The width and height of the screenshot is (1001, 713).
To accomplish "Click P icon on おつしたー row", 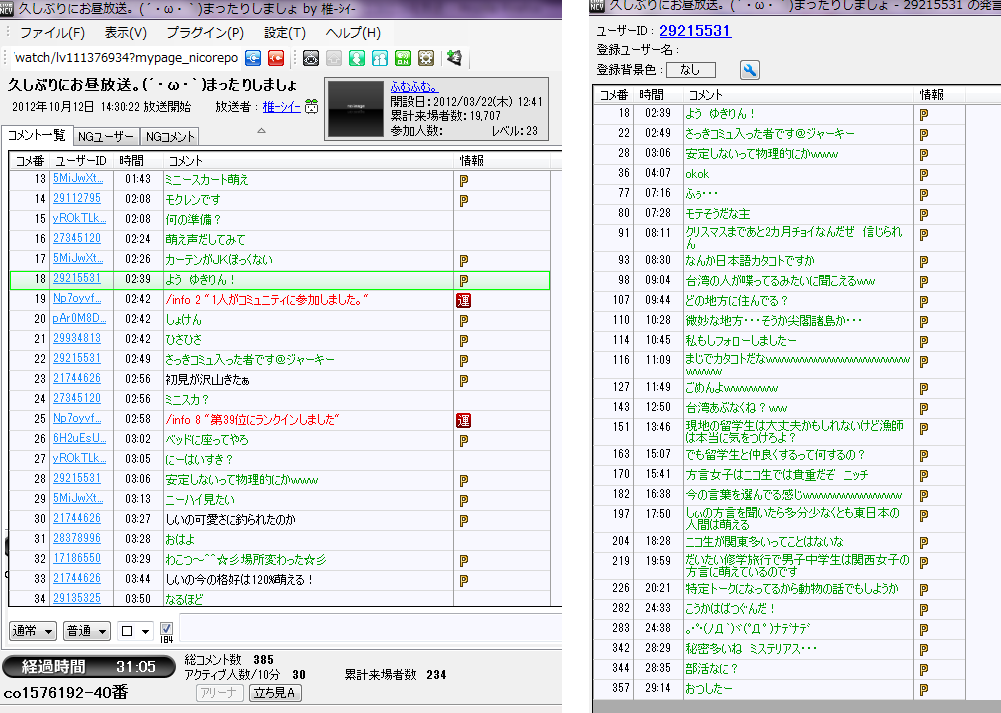I will pyautogui.click(x=924, y=689).
